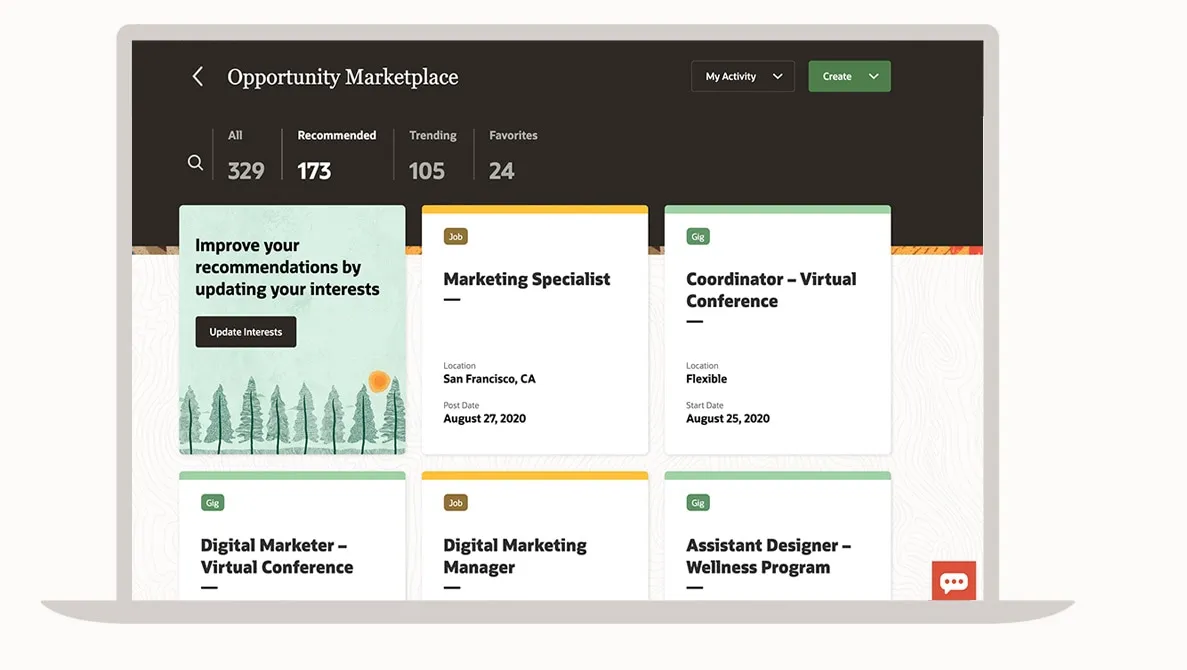The width and height of the screenshot is (1187, 670).
Task: Open the search magnifier icon
Action: click(x=196, y=162)
